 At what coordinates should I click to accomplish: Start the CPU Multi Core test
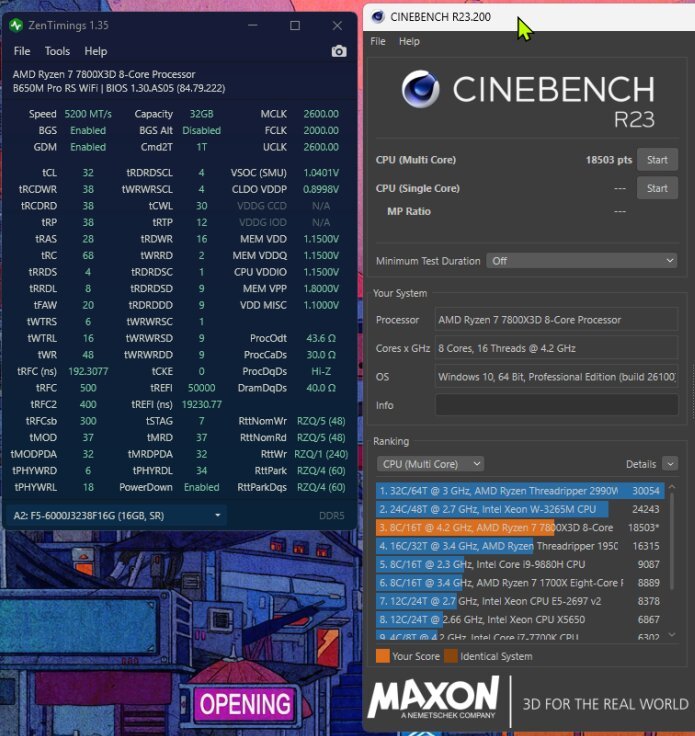657,160
